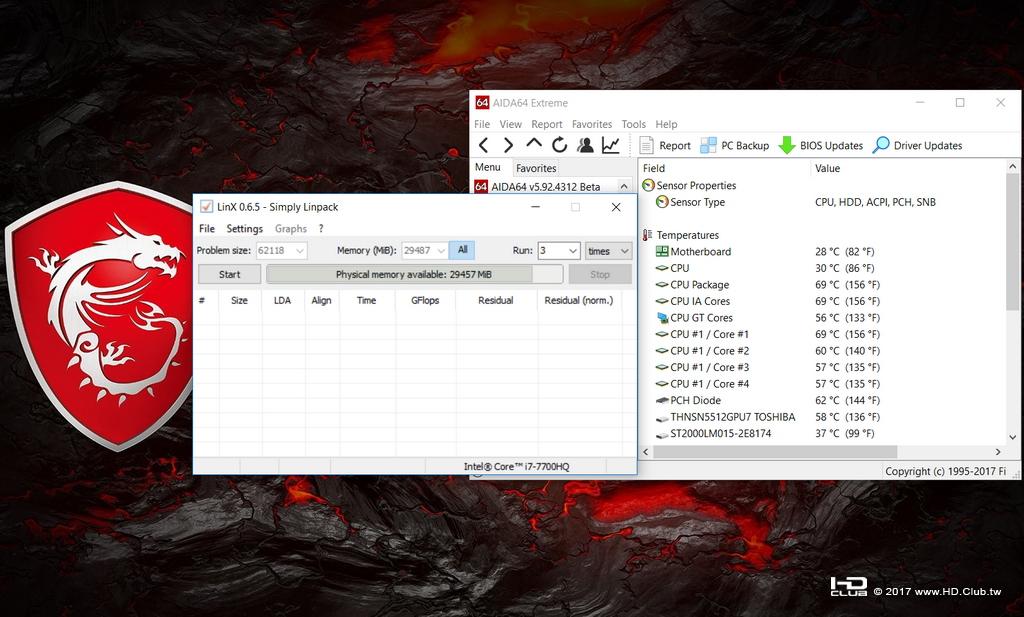Click the AIDA64 horizontal scrollbar thumb
Screen dimensions: 1024x617
(775, 452)
